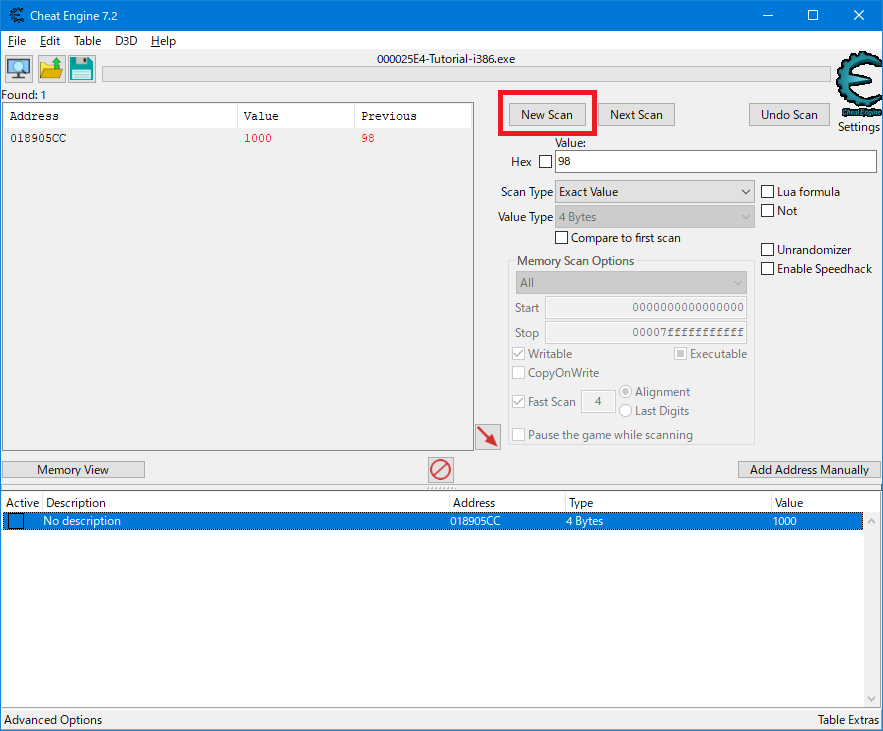
Task: Select the Last Digits radio button
Action: 625,411
